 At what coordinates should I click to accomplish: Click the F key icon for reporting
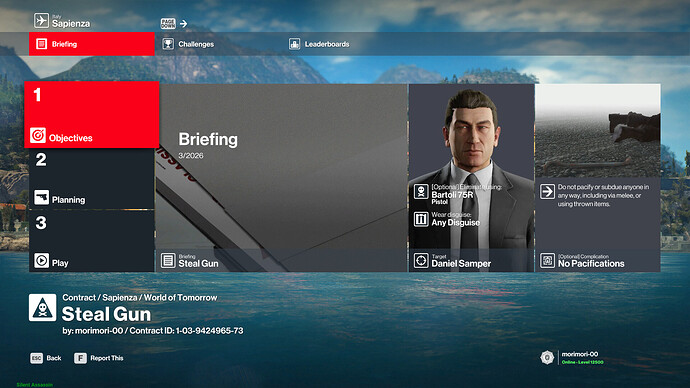tap(80, 358)
